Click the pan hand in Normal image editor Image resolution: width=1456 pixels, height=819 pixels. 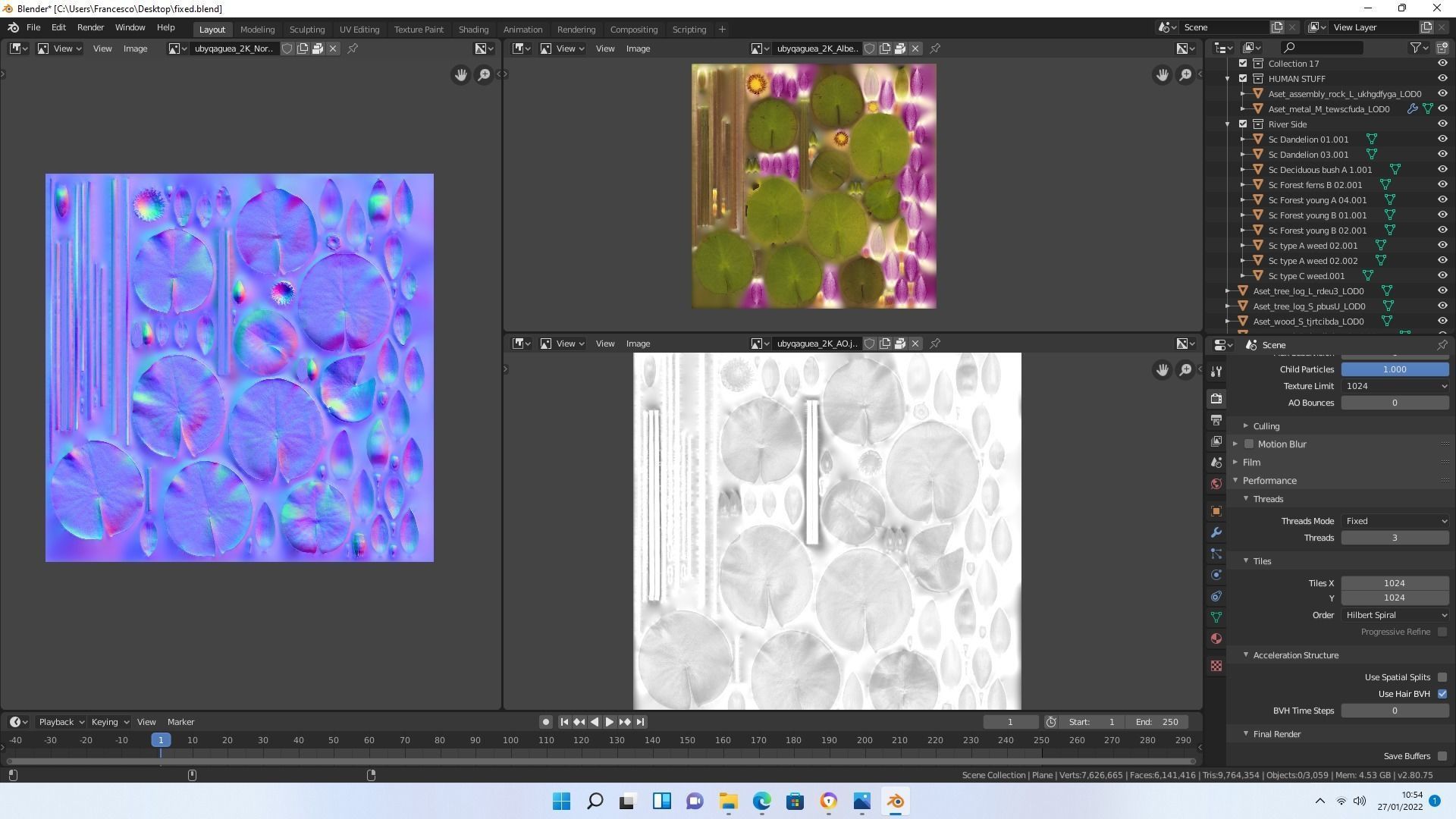point(460,75)
